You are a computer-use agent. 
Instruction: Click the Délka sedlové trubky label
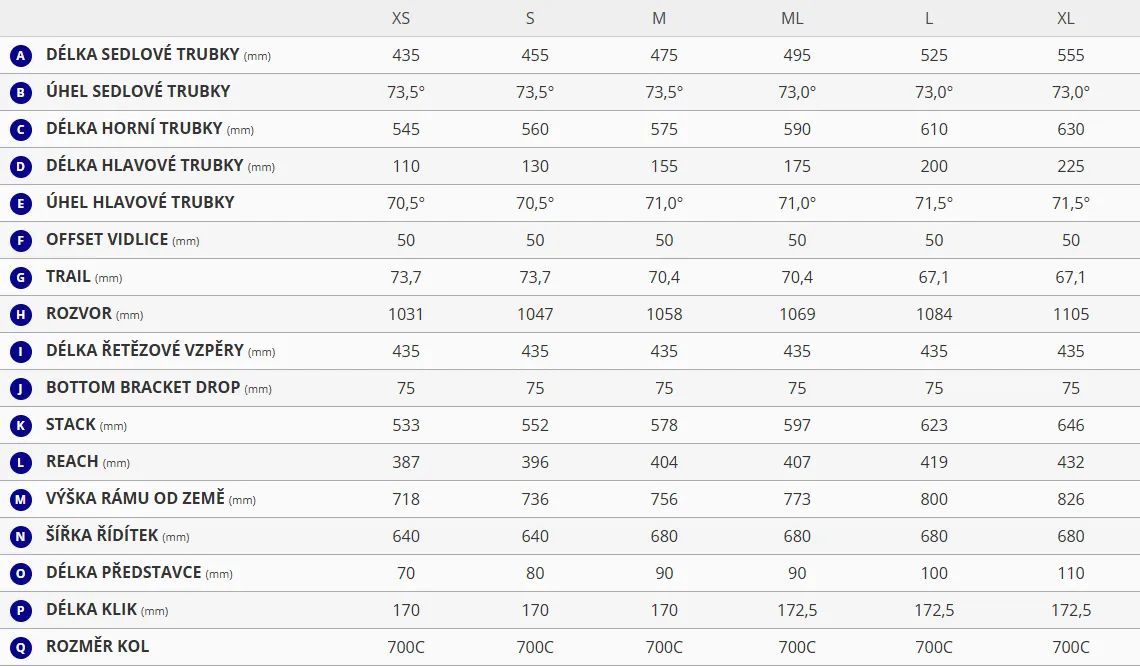click(144, 55)
